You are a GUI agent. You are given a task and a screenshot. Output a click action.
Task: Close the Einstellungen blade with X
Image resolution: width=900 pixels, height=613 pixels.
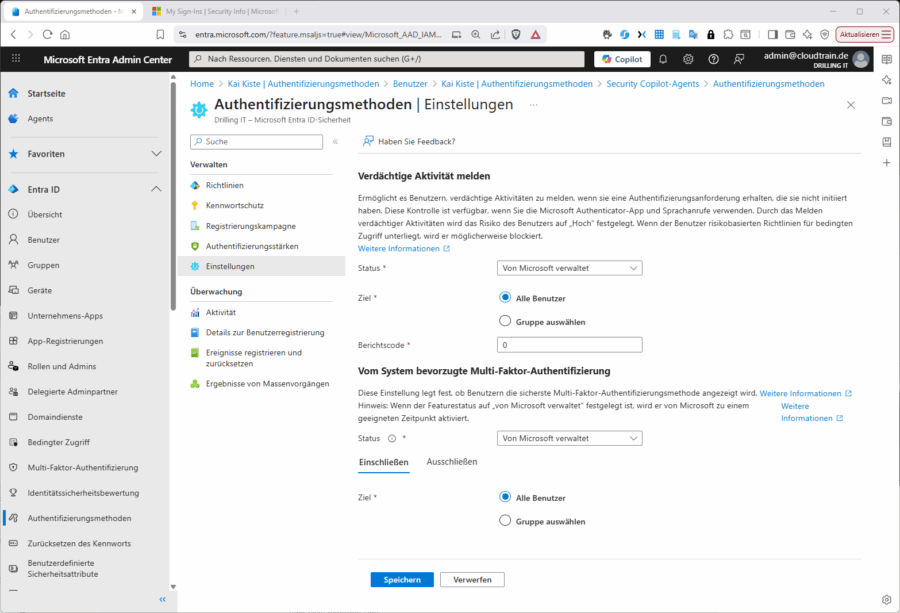(x=851, y=105)
